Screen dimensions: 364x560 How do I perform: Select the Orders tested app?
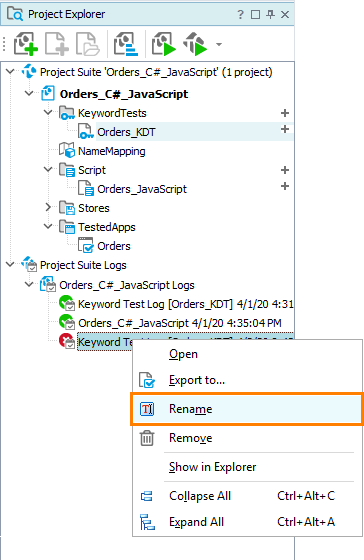114,246
